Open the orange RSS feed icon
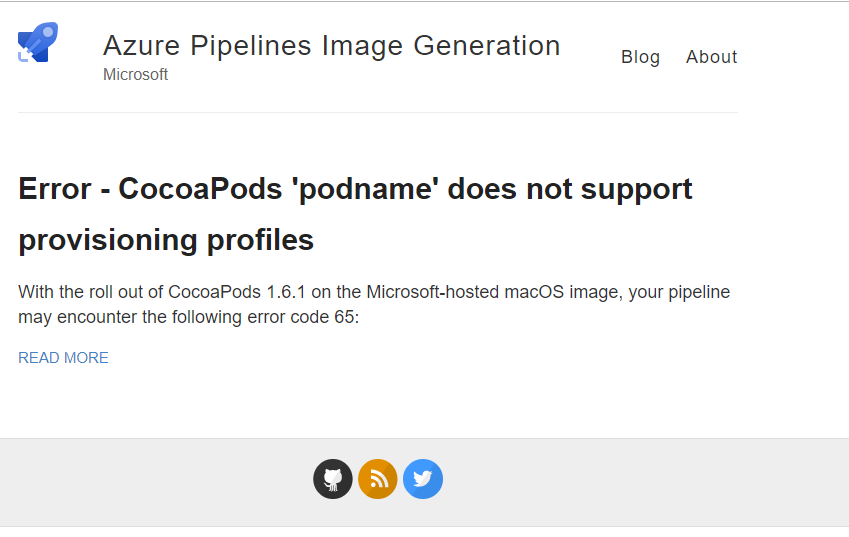 (x=378, y=479)
